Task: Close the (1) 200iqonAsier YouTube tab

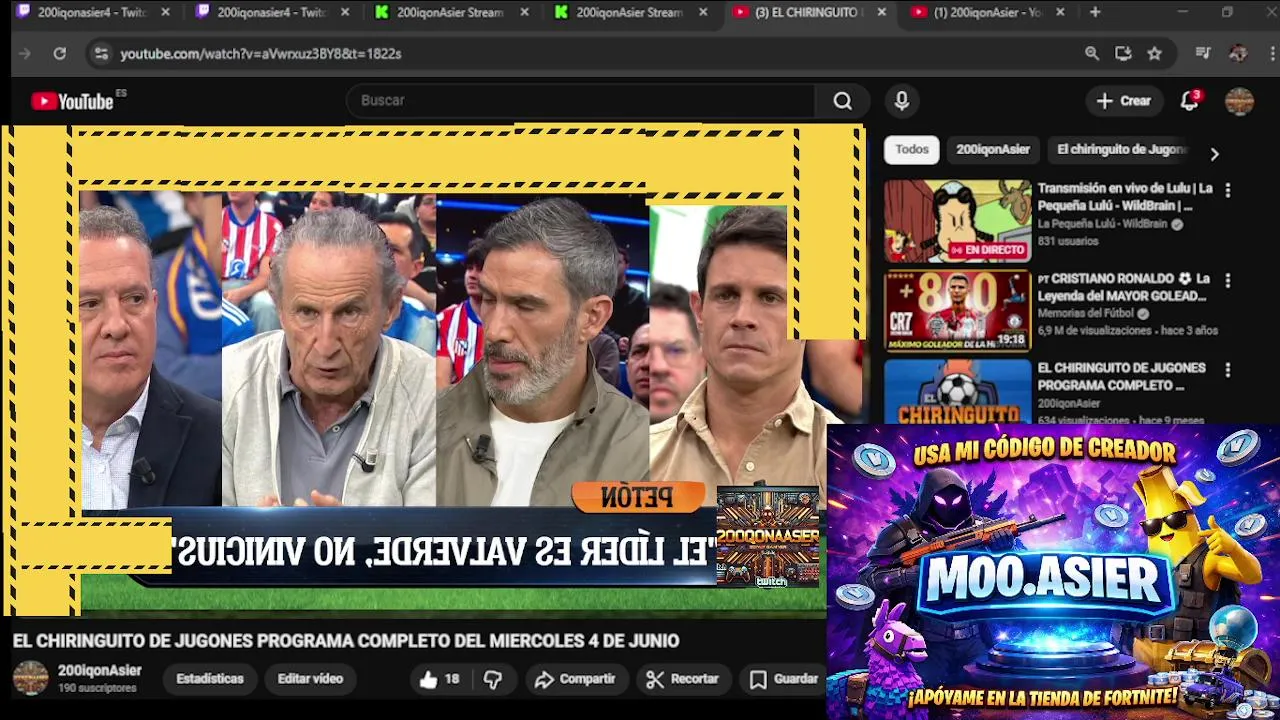Action: coord(1060,12)
